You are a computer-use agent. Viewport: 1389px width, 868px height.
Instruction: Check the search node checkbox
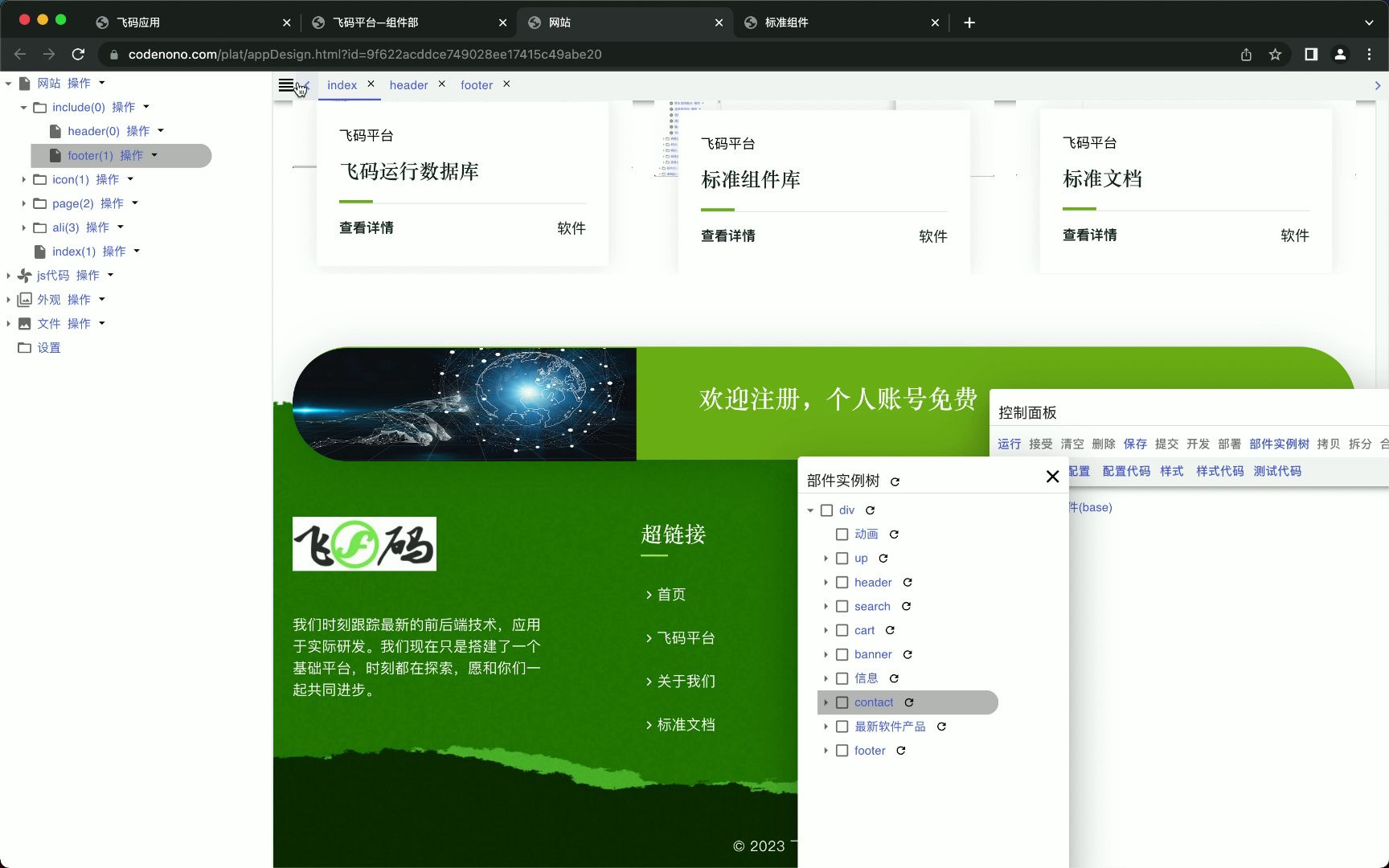click(842, 606)
